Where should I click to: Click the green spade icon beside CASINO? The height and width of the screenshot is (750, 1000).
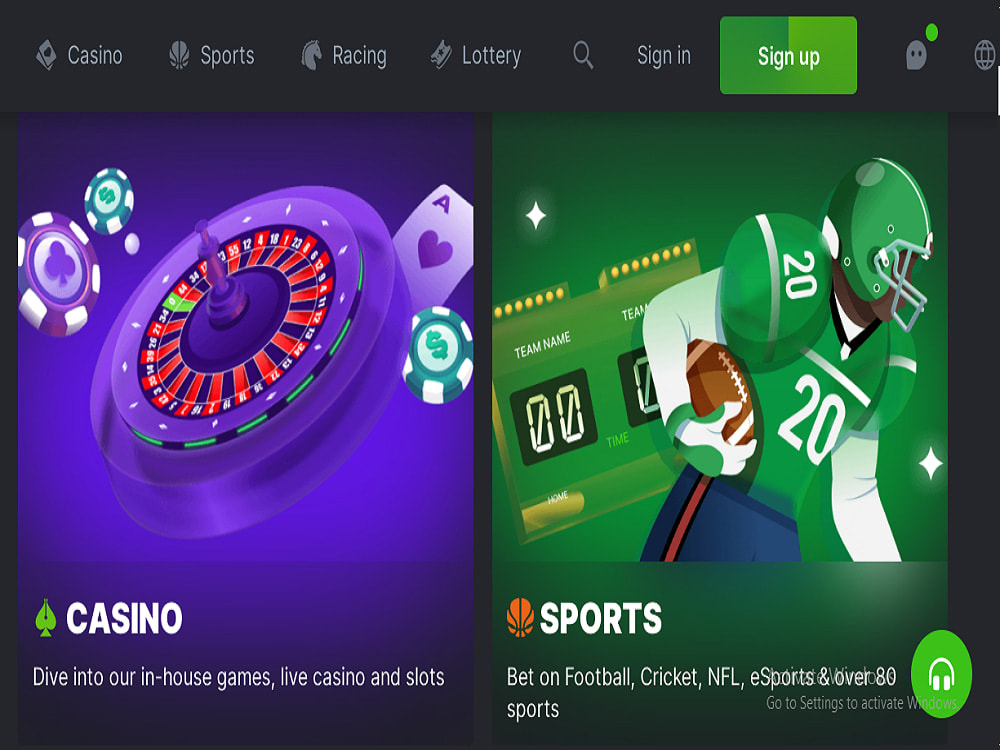(45, 617)
